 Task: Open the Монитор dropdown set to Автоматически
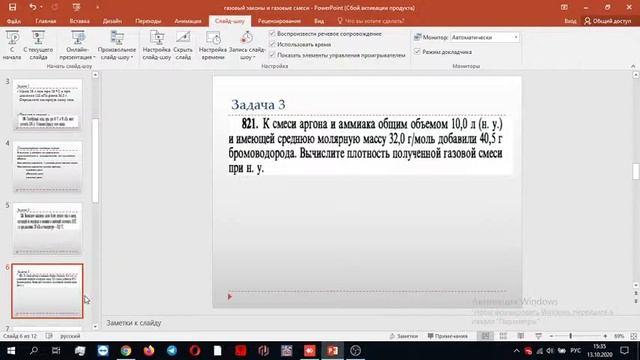pyautogui.click(x=484, y=37)
